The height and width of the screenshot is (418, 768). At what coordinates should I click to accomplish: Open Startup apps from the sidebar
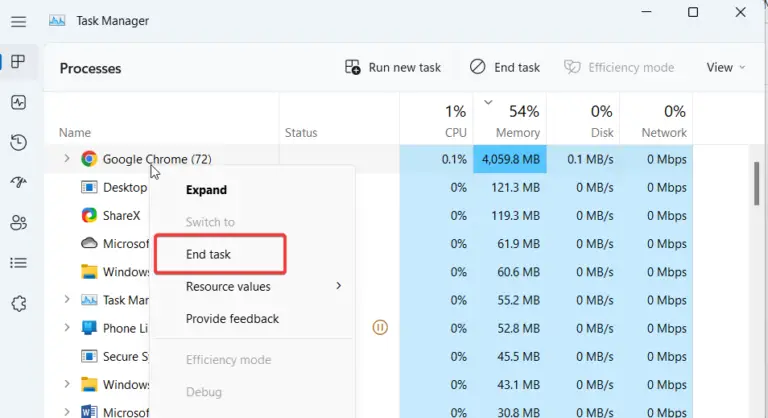pos(19,182)
